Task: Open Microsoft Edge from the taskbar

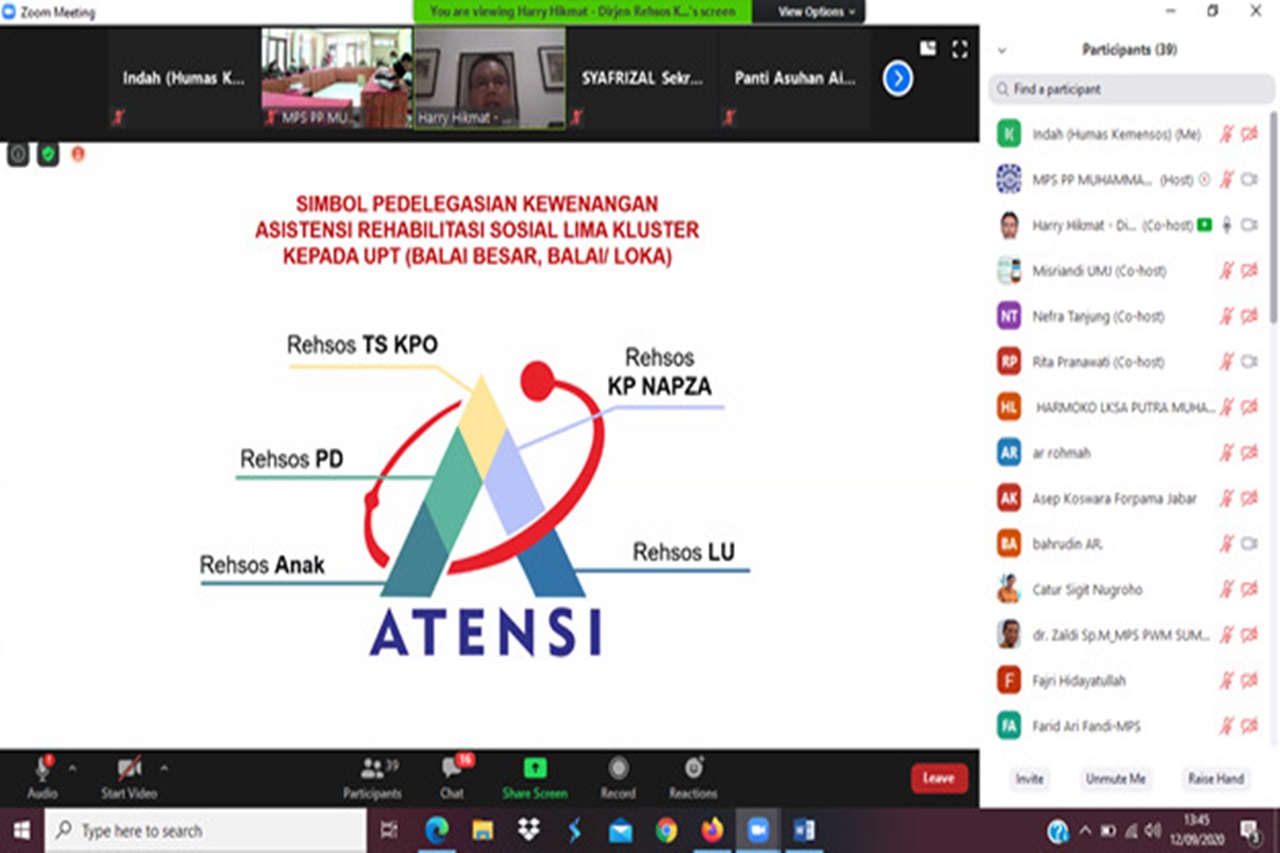Action: pos(437,831)
